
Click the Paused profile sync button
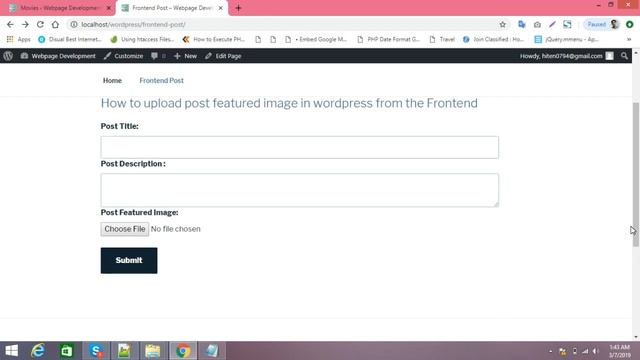[602, 24]
